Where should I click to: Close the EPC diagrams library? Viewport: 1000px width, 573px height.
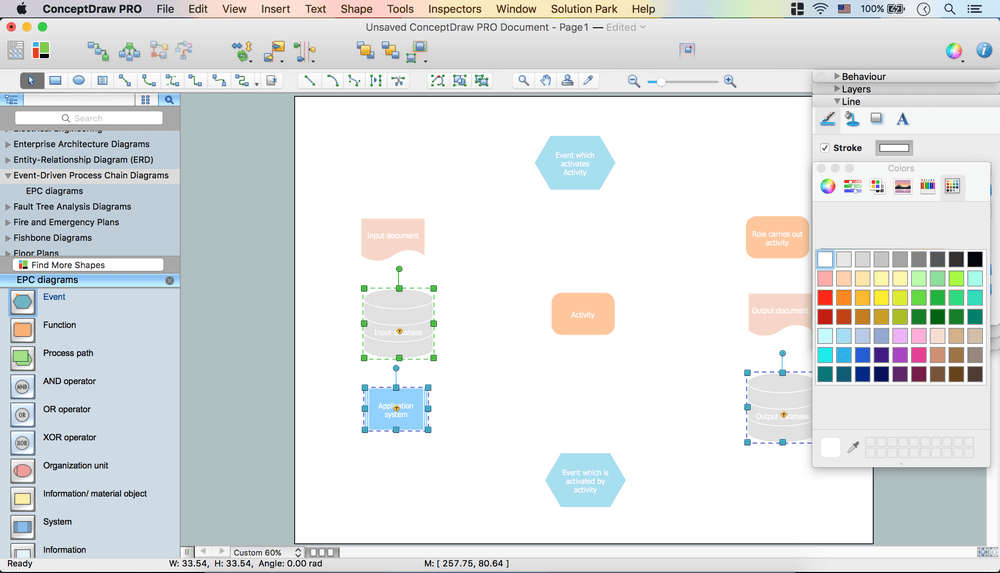point(169,281)
